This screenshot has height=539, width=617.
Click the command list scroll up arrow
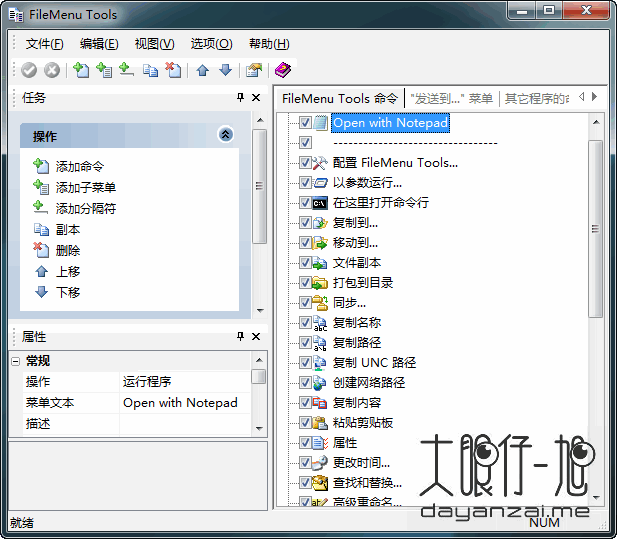click(596, 122)
